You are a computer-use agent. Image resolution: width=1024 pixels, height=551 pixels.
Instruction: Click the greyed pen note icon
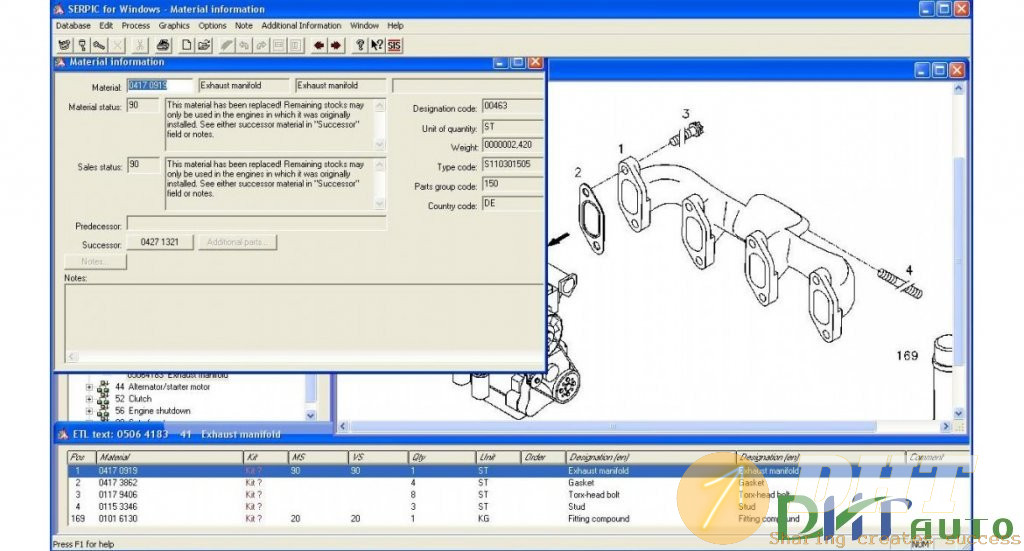pyautogui.click(x=227, y=45)
